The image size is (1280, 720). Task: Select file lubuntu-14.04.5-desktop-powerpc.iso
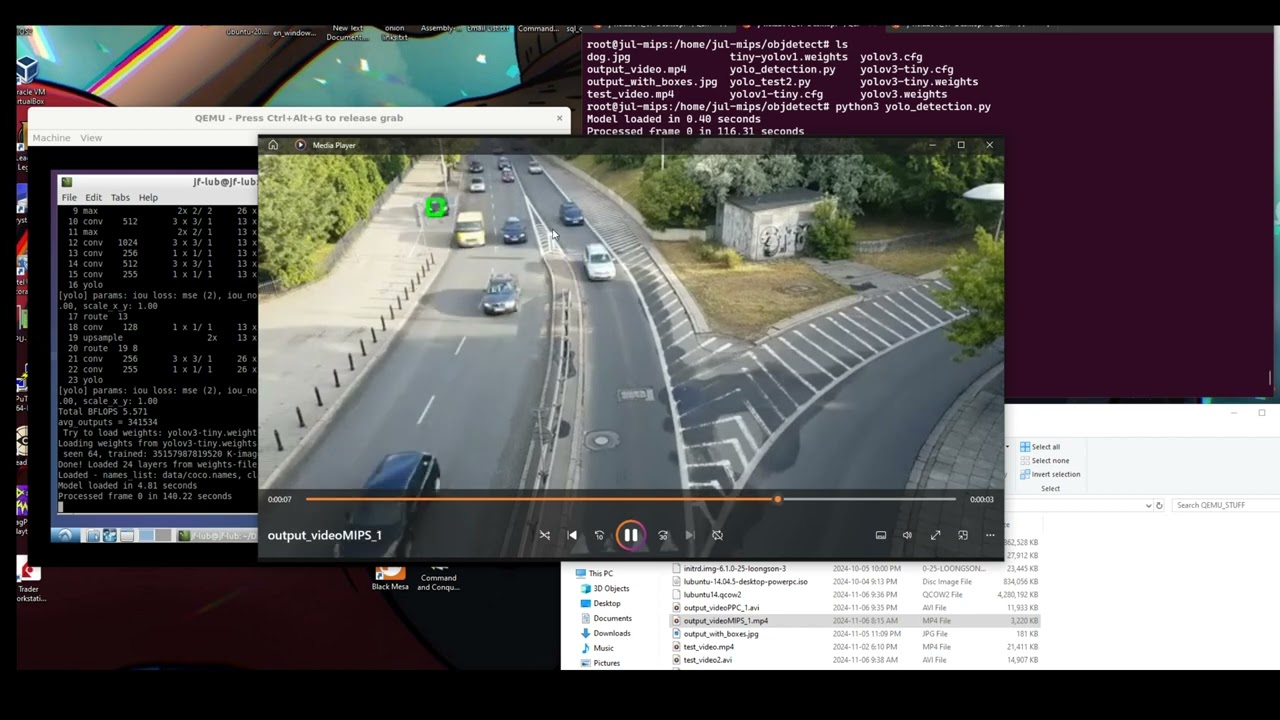[855, 581]
